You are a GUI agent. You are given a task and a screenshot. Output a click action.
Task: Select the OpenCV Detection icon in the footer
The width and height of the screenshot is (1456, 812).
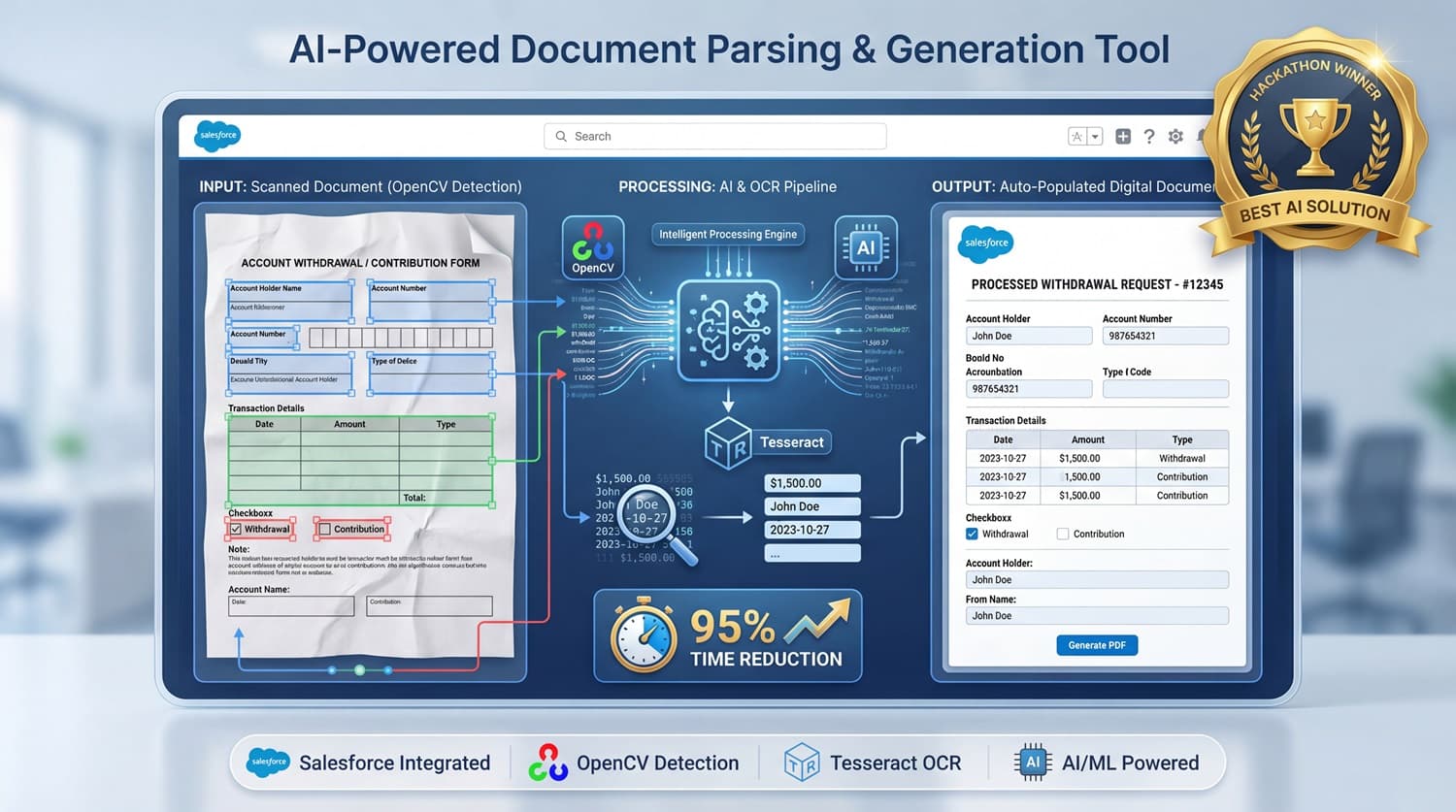point(548,763)
